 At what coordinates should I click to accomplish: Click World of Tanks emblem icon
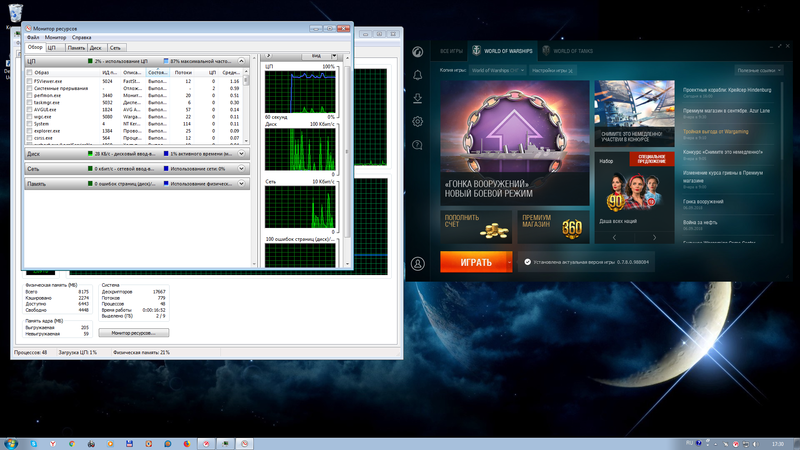click(x=546, y=51)
